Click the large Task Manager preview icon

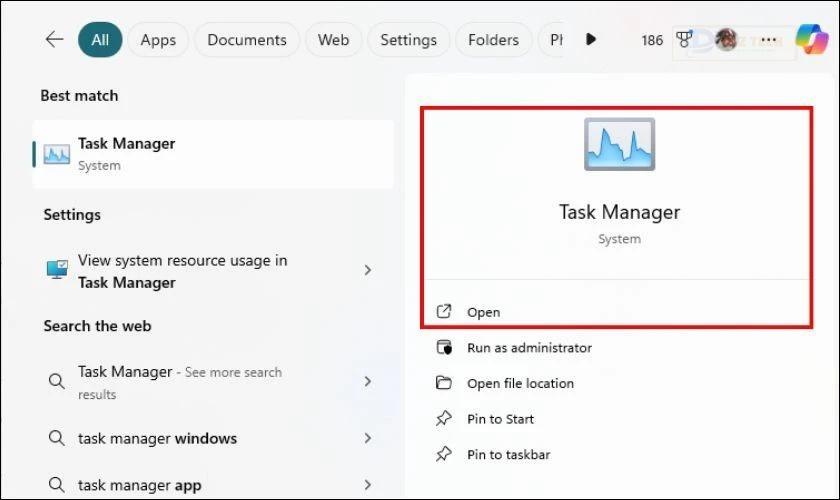coord(619,144)
